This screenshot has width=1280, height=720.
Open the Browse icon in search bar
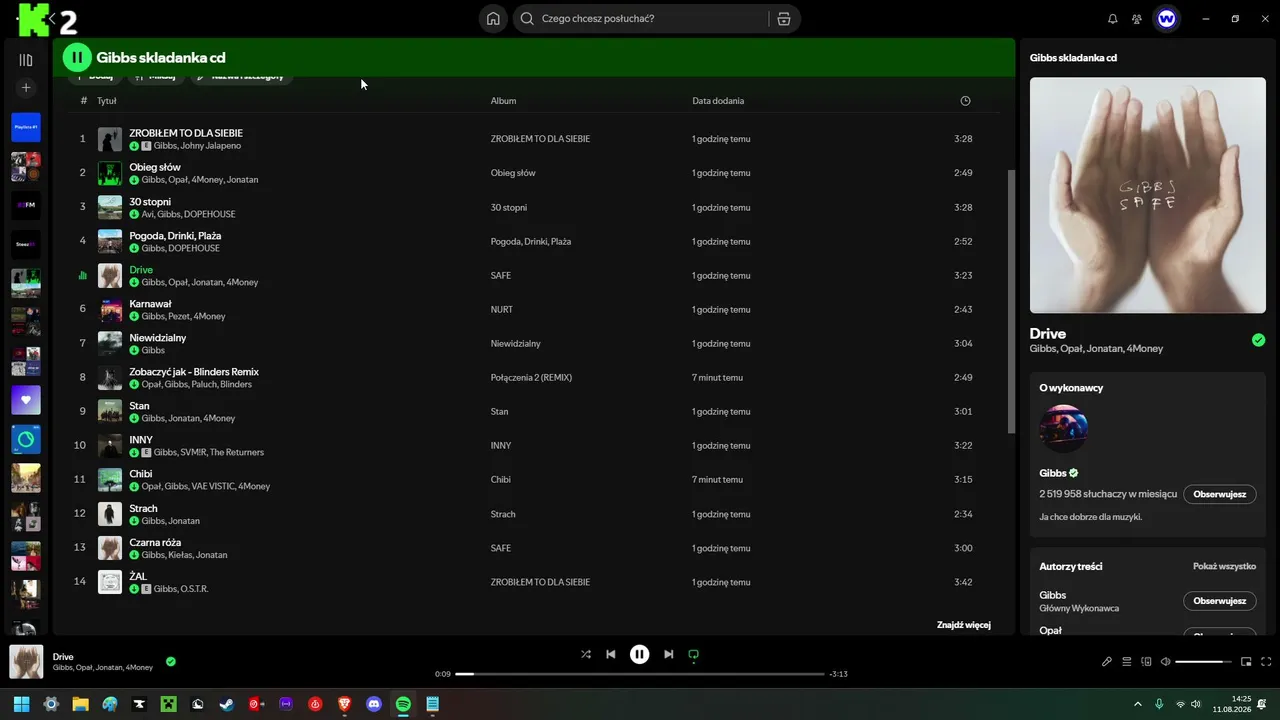tap(784, 19)
